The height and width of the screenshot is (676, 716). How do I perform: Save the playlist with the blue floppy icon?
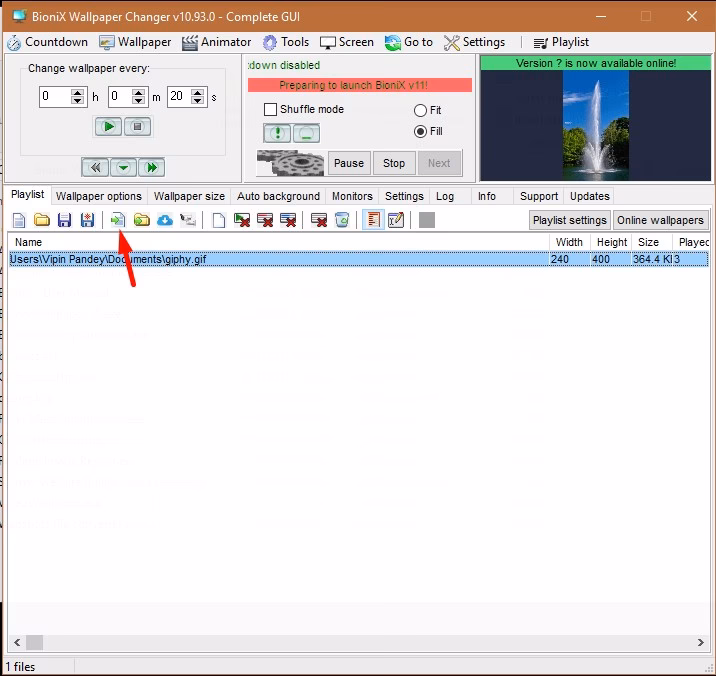point(64,221)
